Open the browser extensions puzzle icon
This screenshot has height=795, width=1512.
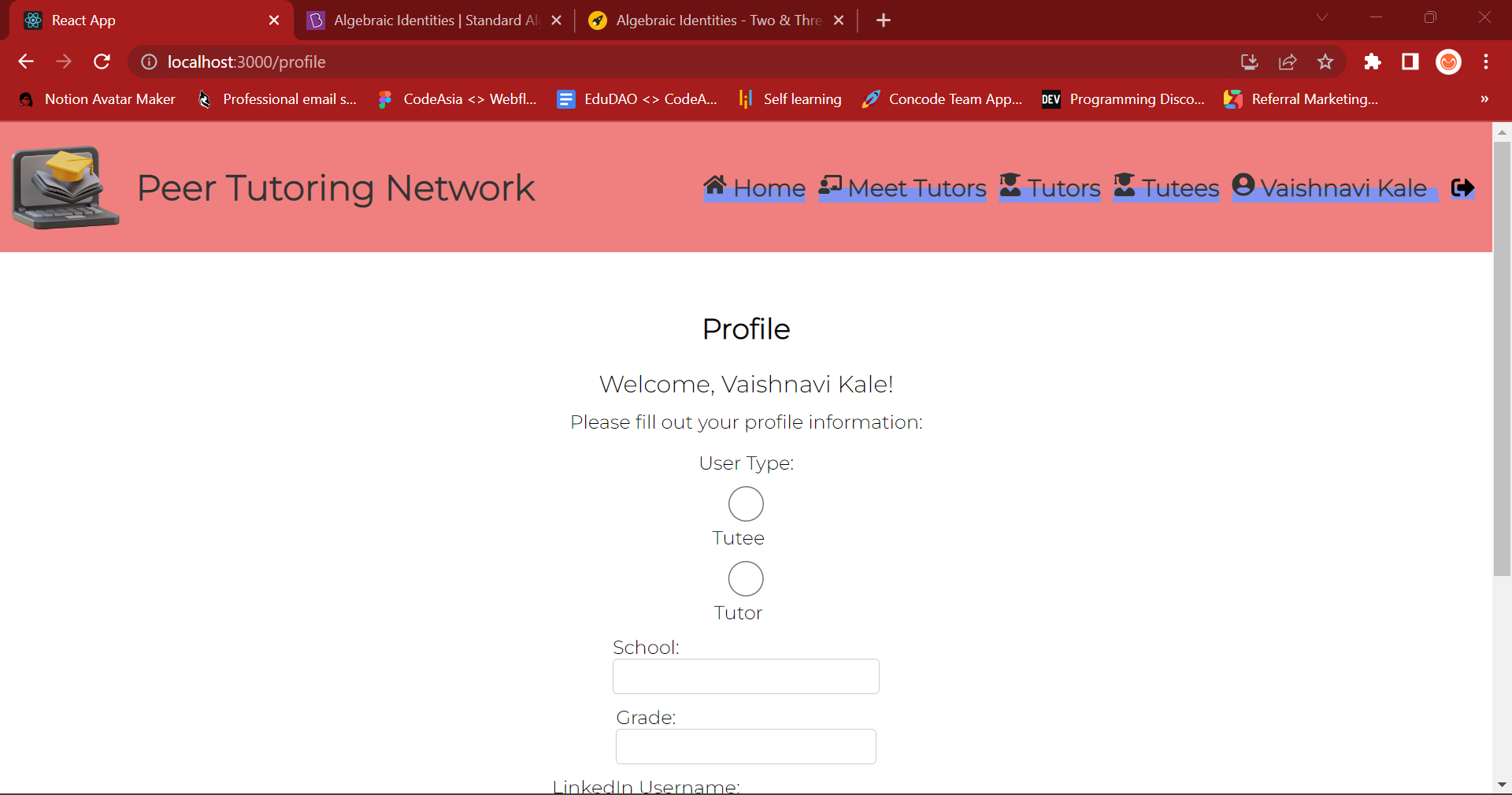(1373, 61)
